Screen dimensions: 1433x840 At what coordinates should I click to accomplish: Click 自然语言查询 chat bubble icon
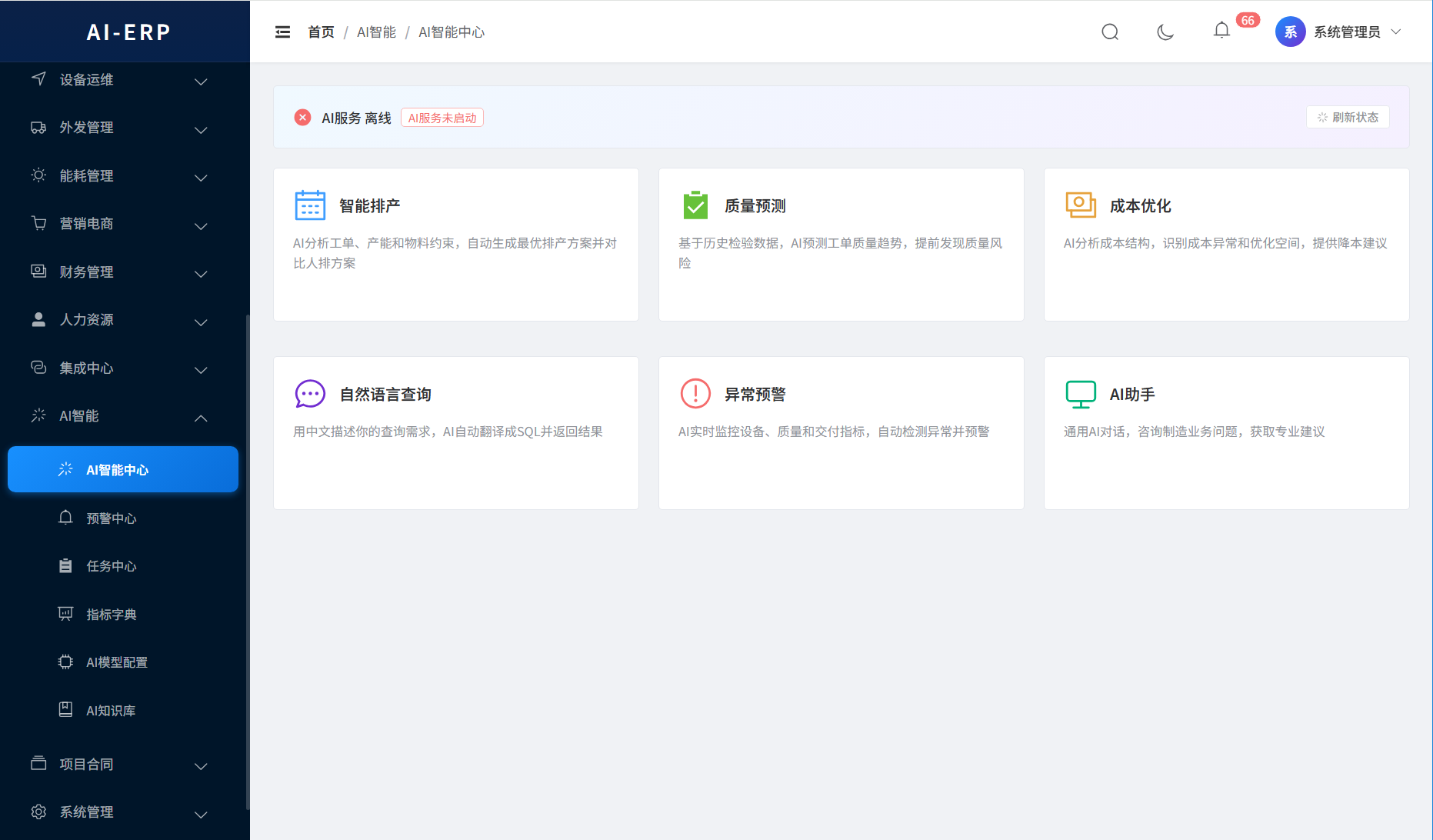[x=310, y=394]
